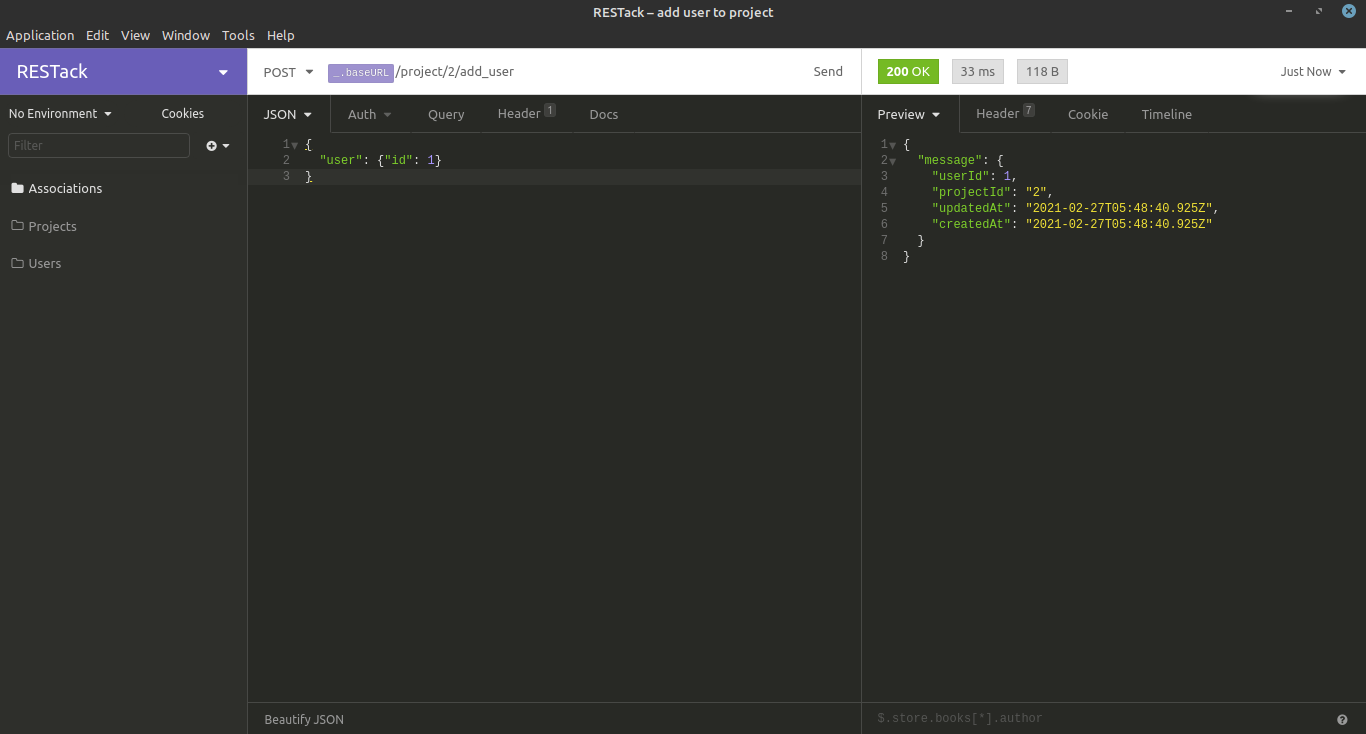Screen dimensions: 1366x734
Task: Click the 118 B response size badge
Action: coord(1042,72)
